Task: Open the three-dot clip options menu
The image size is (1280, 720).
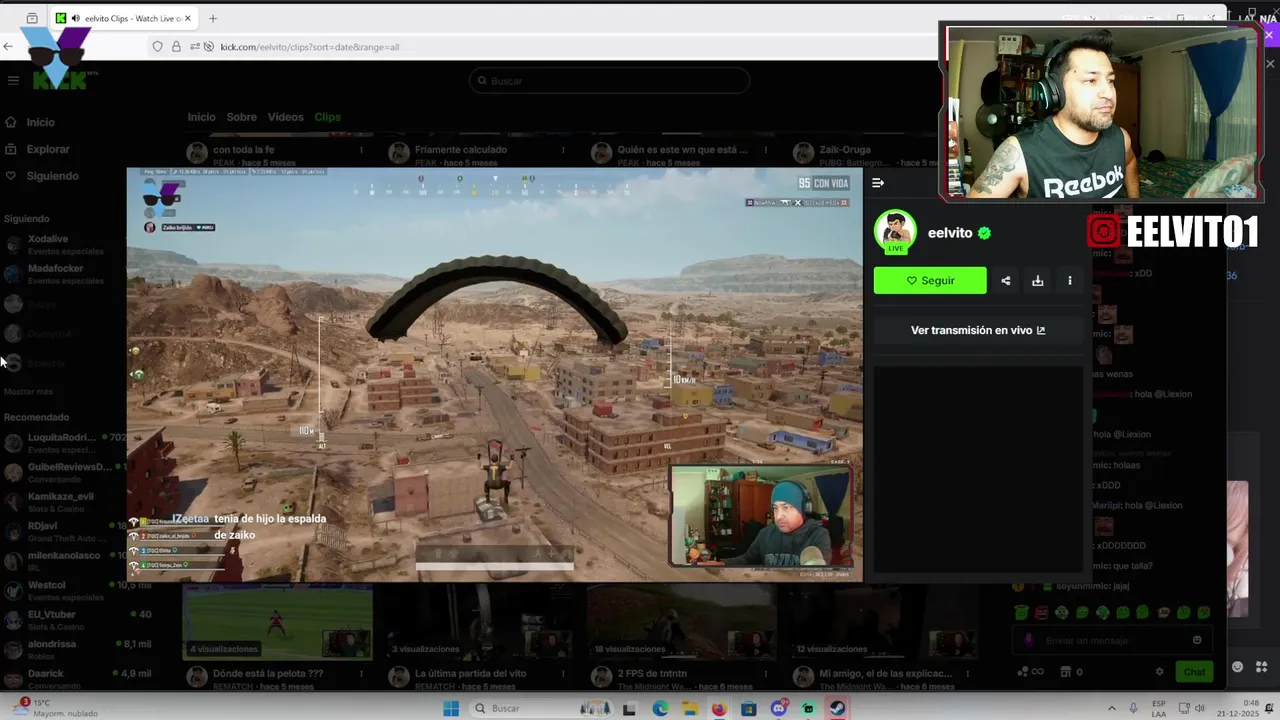Action: (x=1070, y=281)
